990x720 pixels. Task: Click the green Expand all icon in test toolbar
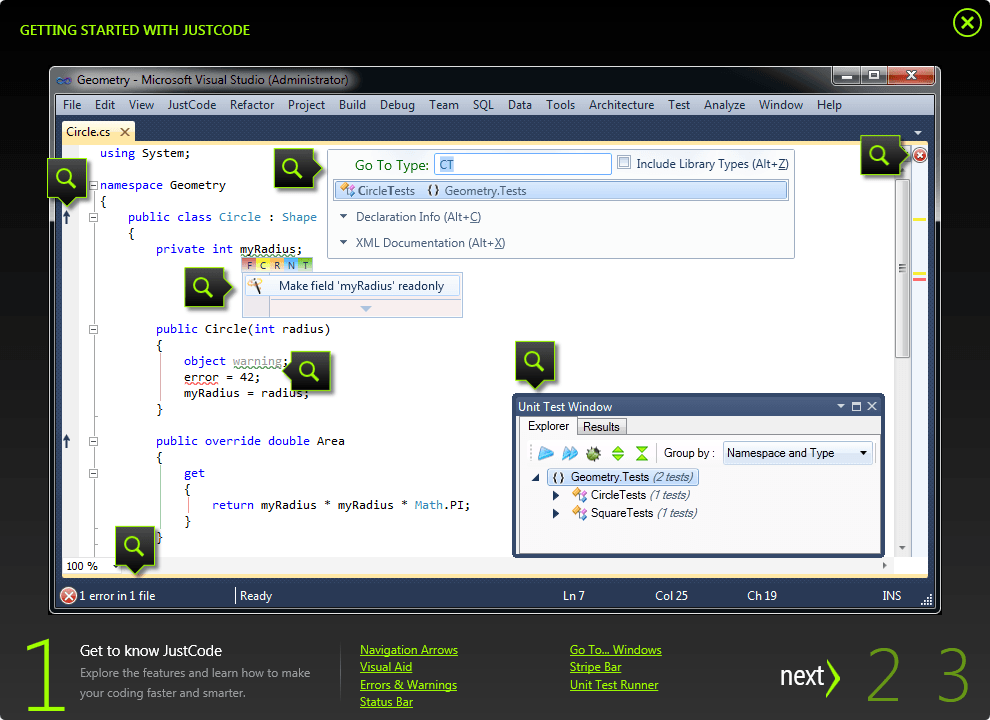[618, 453]
